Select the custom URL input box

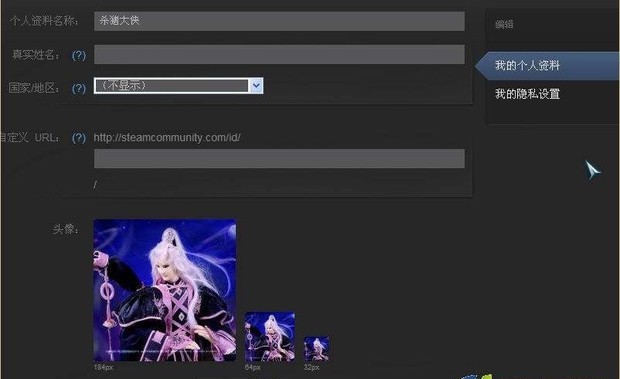click(x=279, y=158)
